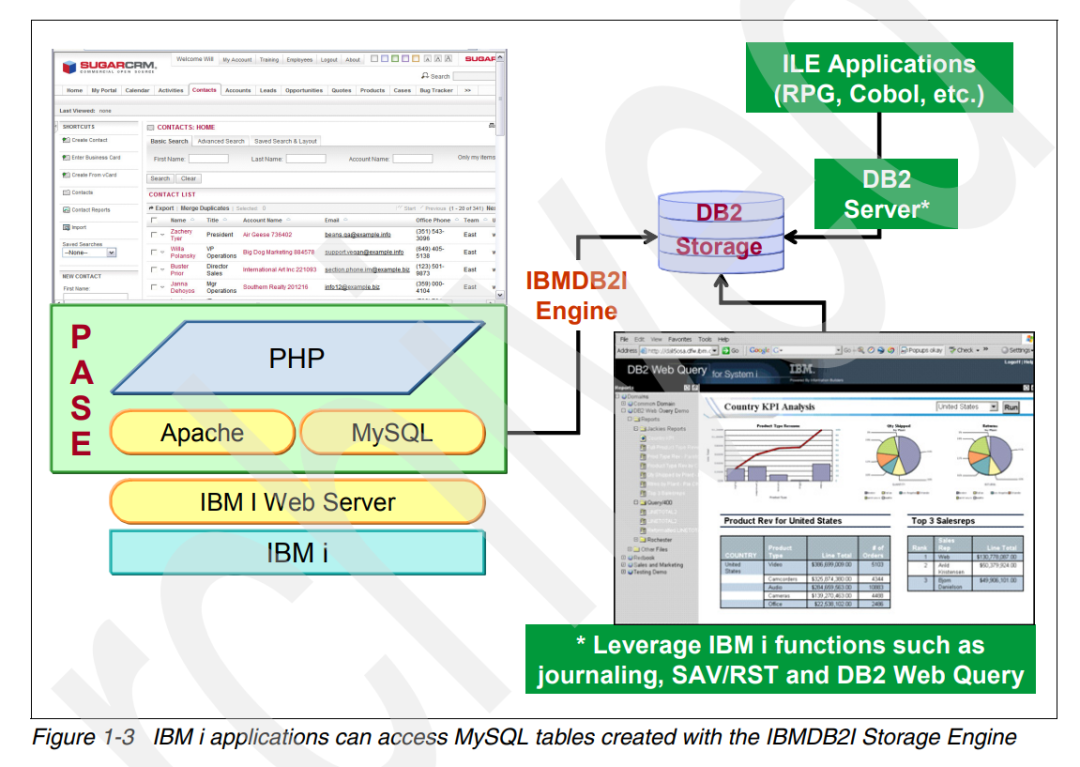
Task: Click the Run button in Country KPI Analysis
Action: [1010, 407]
